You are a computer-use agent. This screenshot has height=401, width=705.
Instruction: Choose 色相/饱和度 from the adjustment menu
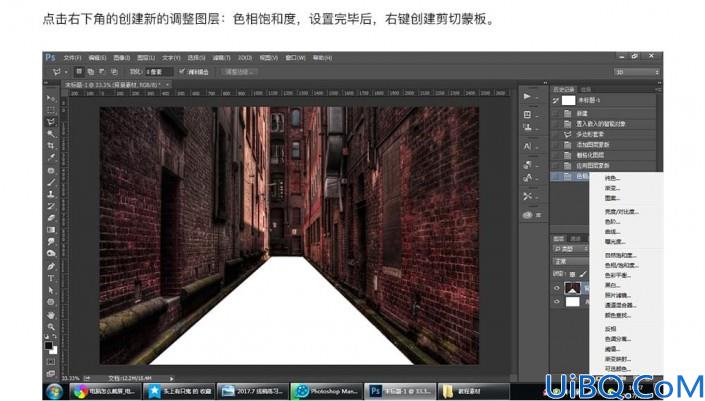[x=621, y=265]
